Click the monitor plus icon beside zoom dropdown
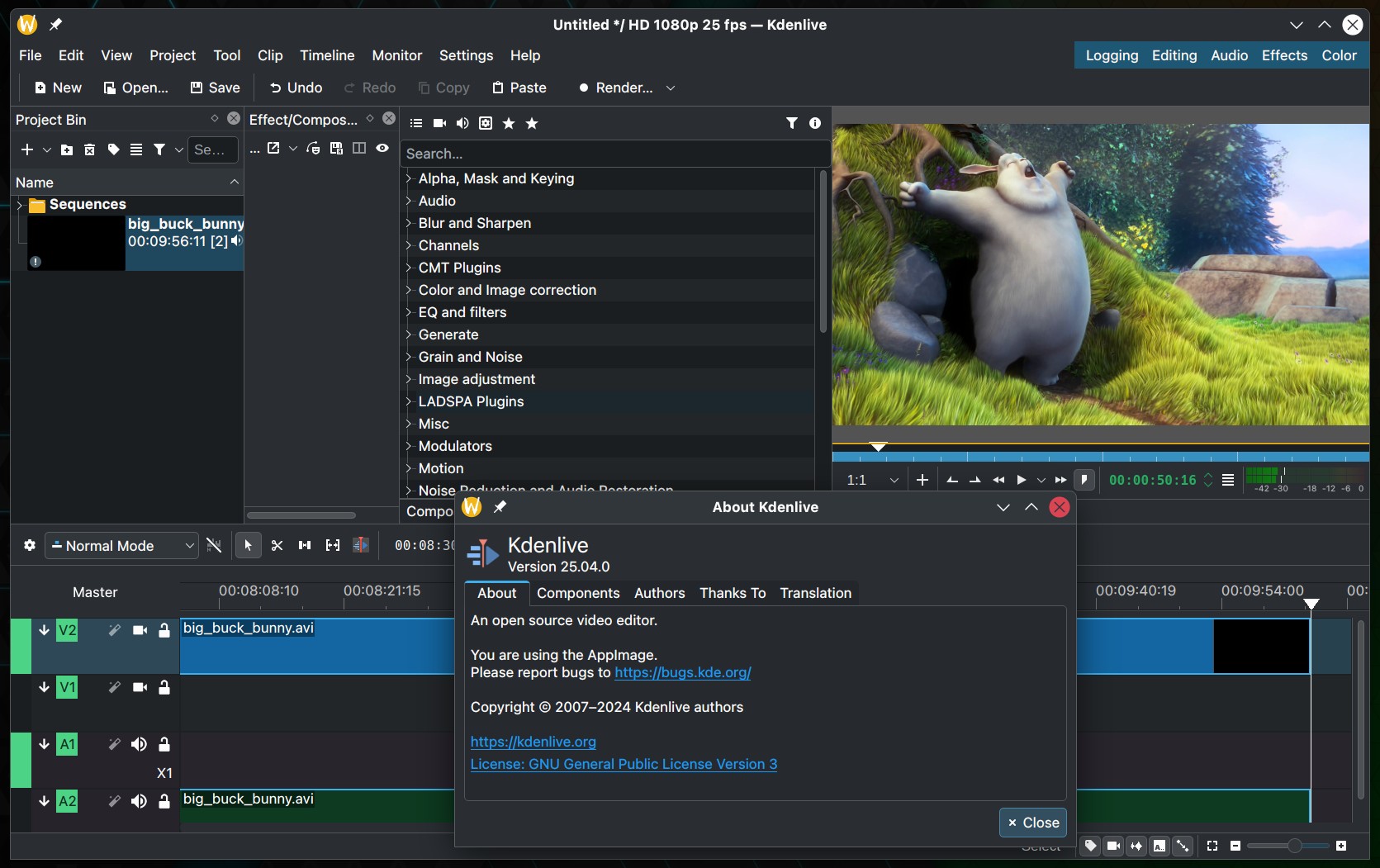The image size is (1380, 868). pyautogui.click(x=922, y=480)
